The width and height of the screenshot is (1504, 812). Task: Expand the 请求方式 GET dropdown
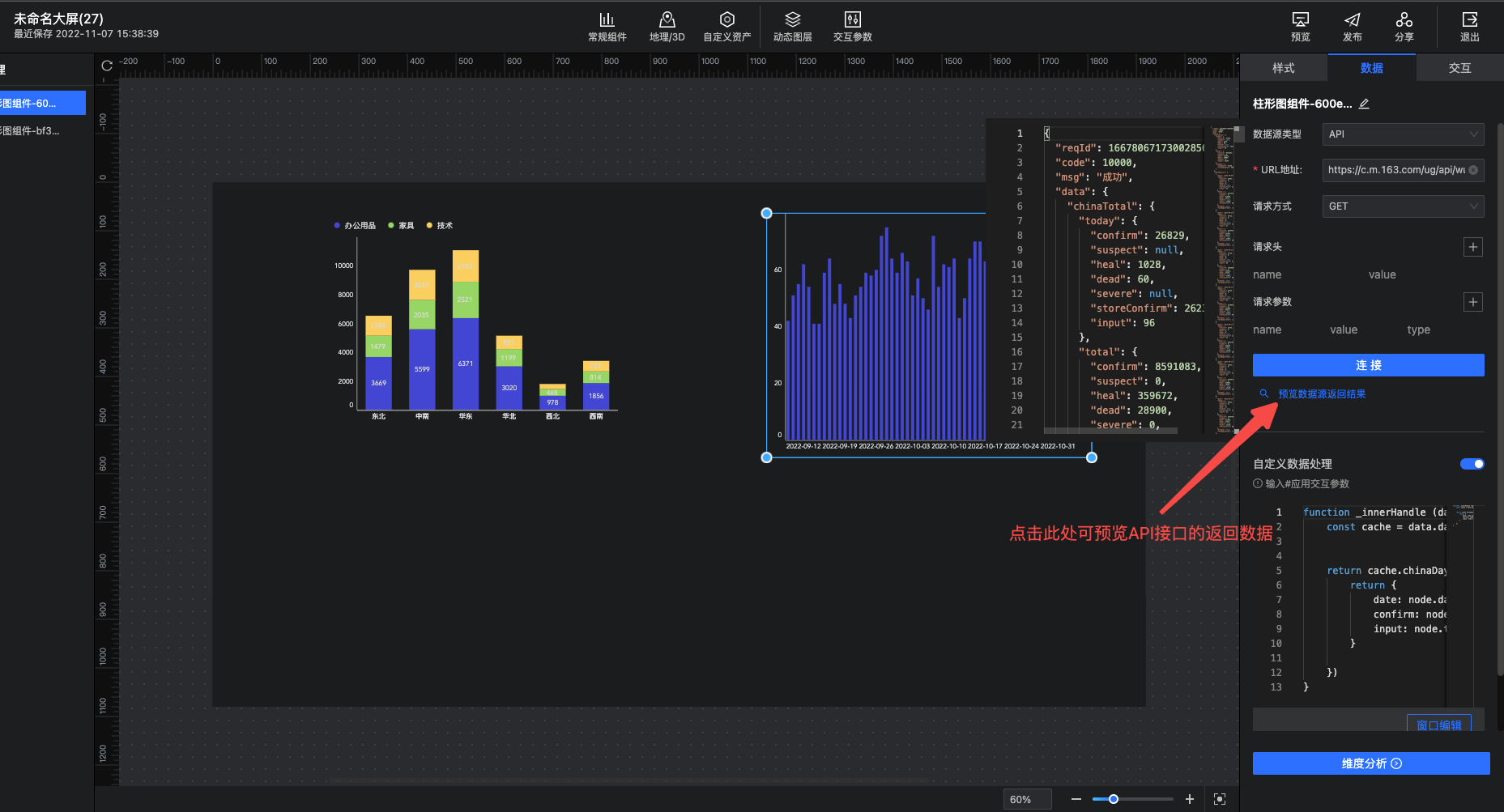point(1403,206)
